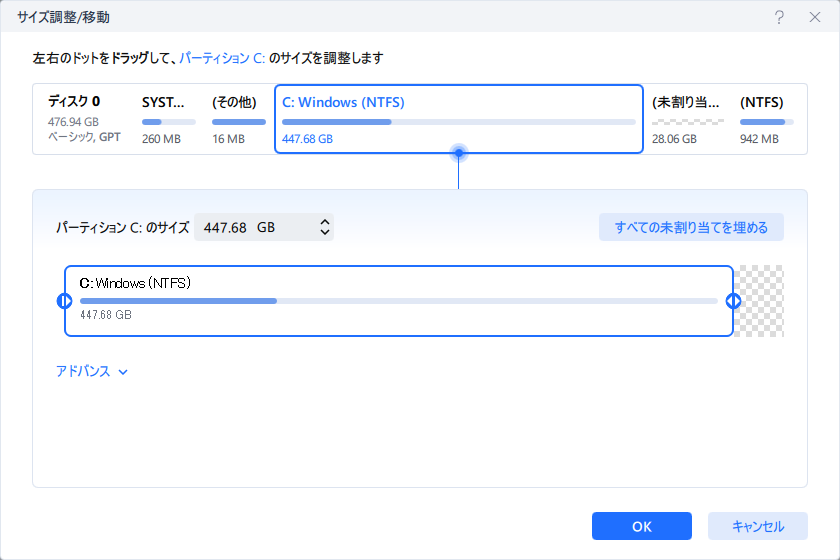Viewport: 840px width, 560px height.
Task: Select the (NTFS) 942 MB partition
Action: tap(766, 120)
